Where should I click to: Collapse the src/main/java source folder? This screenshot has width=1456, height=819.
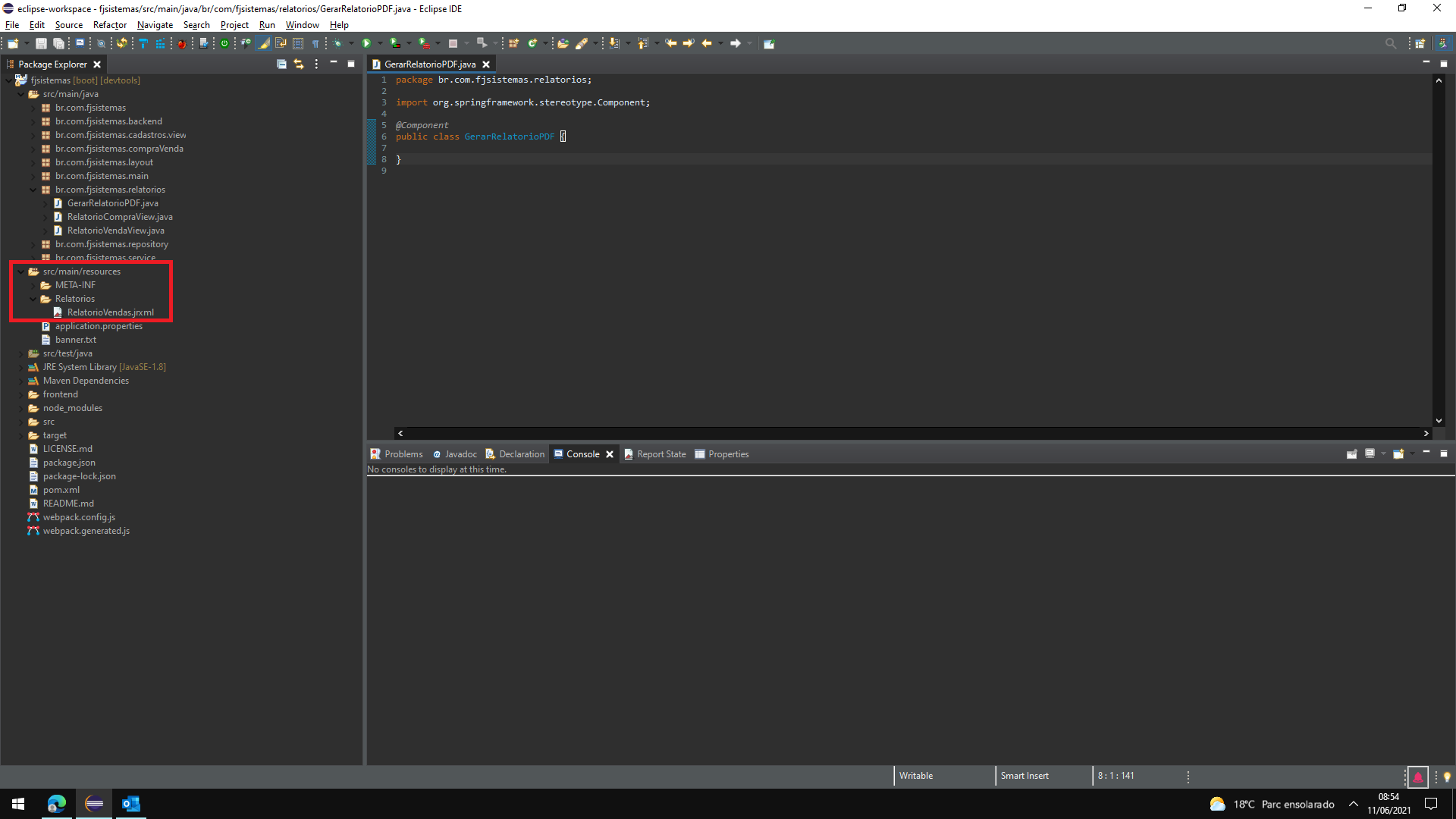20,94
